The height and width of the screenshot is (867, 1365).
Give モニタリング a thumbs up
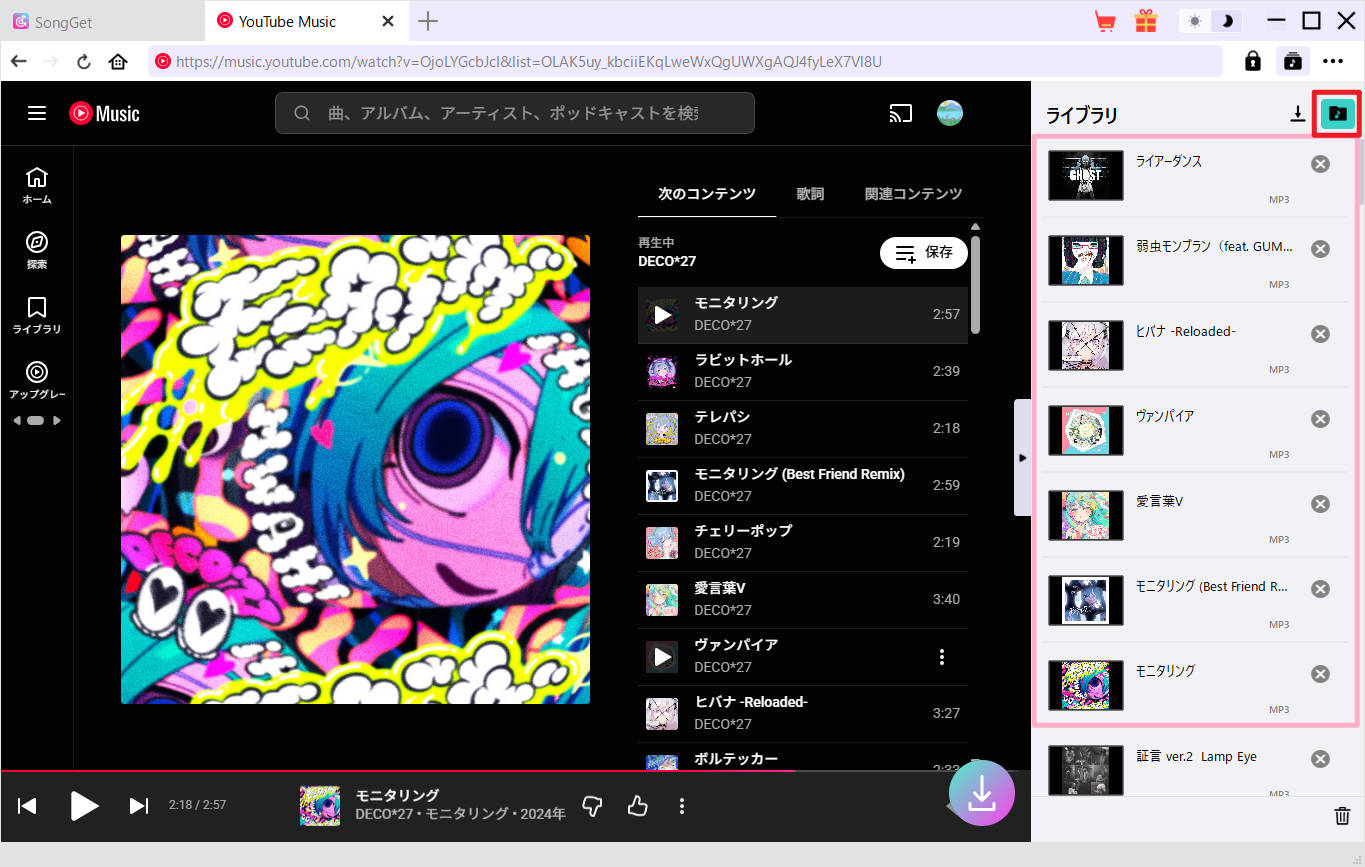pyautogui.click(x=637, y=805)
